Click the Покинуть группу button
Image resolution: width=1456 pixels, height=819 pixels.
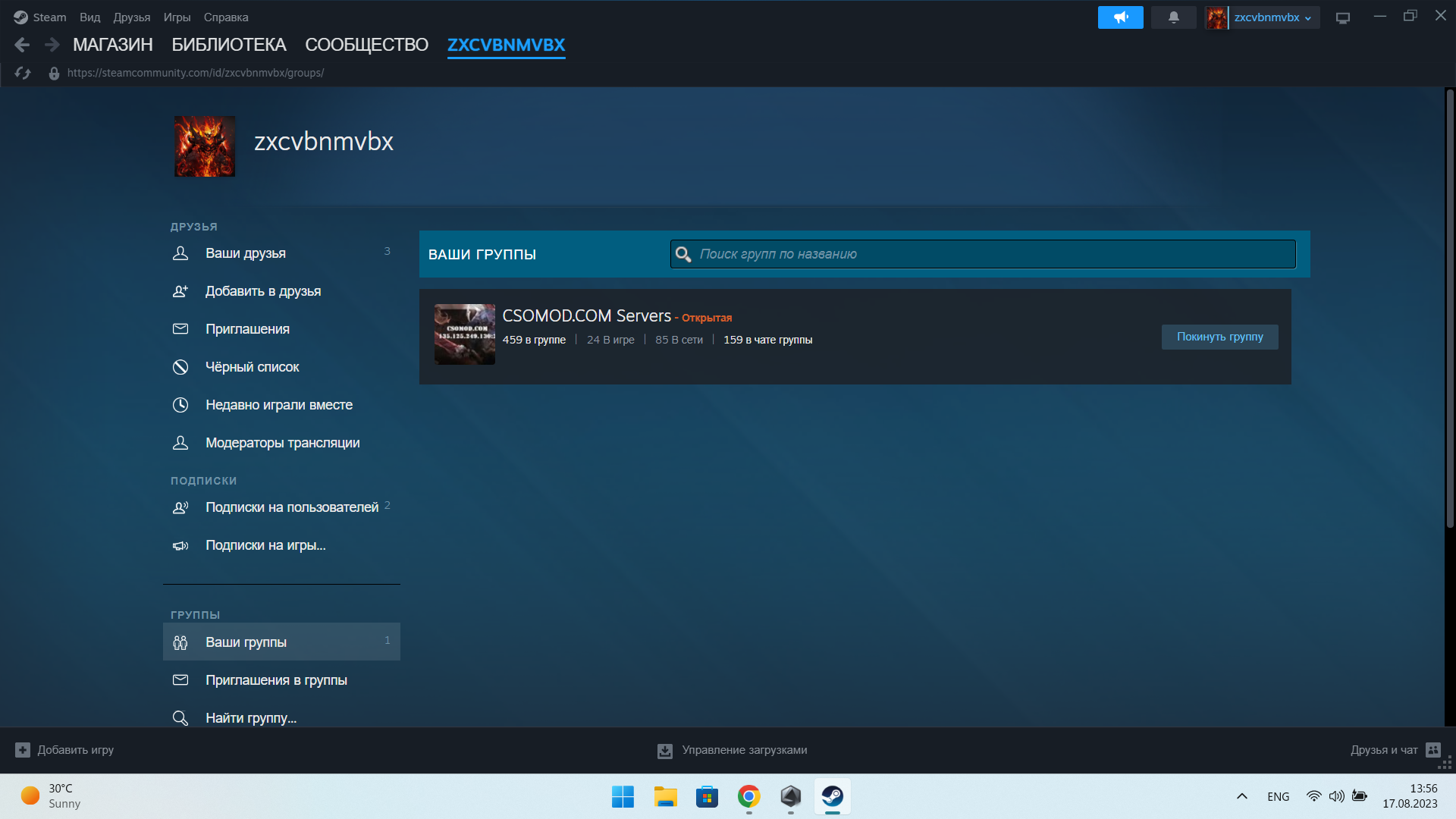pos(1219,337)
